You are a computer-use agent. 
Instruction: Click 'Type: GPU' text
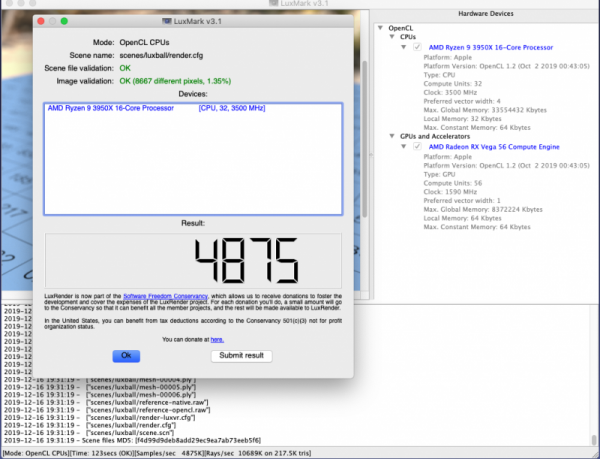(439, 174)
